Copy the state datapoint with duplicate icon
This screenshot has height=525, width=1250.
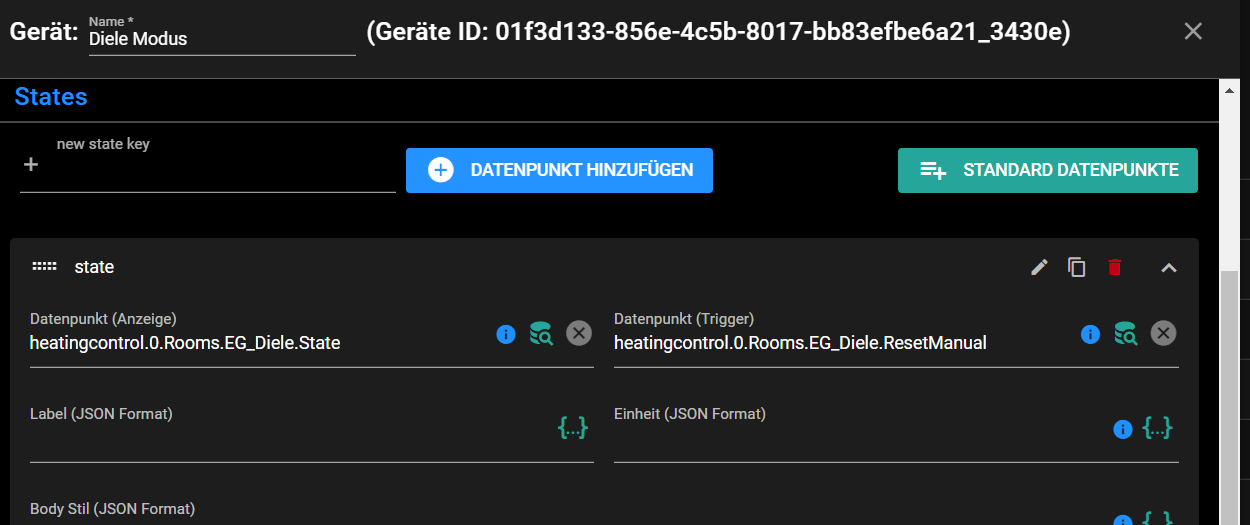(x=1077, y=267)
